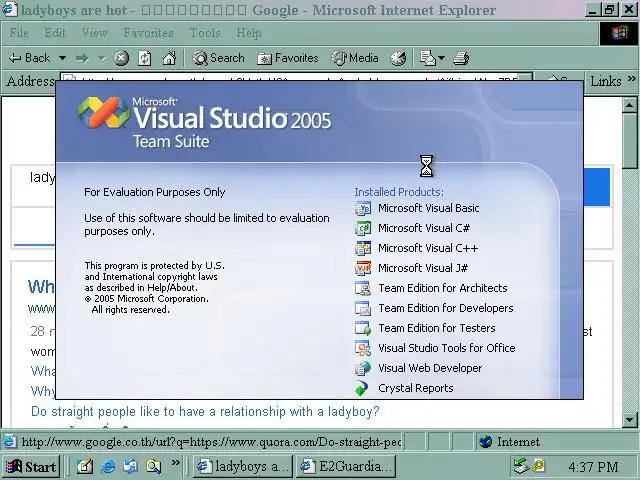Open the Help menu
Screen dimensions: 640x480
(x=249, y=33)
